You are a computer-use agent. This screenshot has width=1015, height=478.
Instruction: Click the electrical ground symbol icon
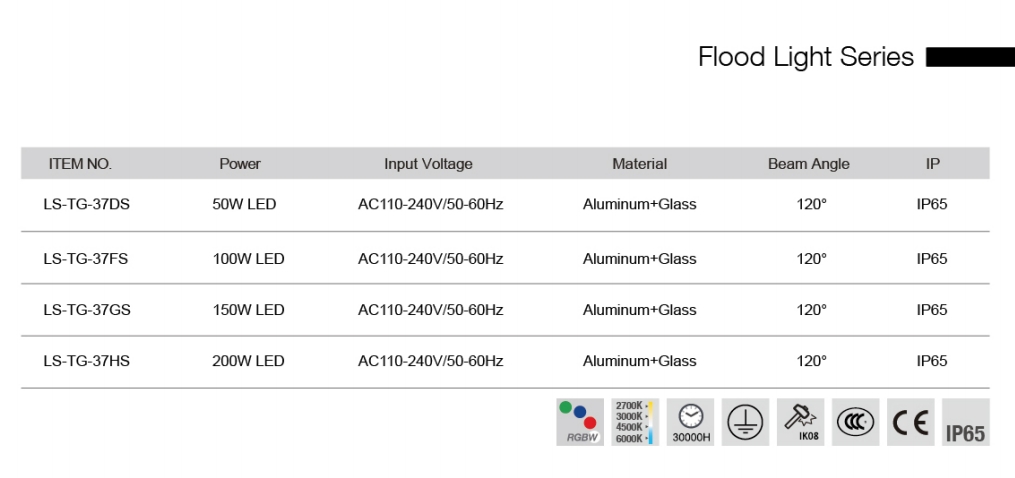pyautogui.click(x=745, y=422)
